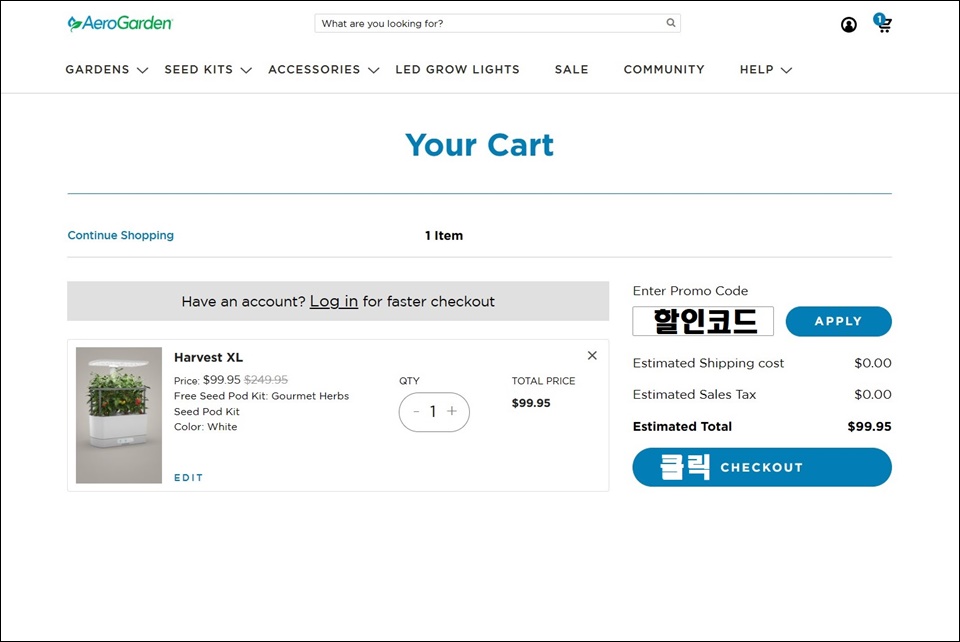
Task: Click the Estimated Total amount $99.95
Action: click(869, 427)
